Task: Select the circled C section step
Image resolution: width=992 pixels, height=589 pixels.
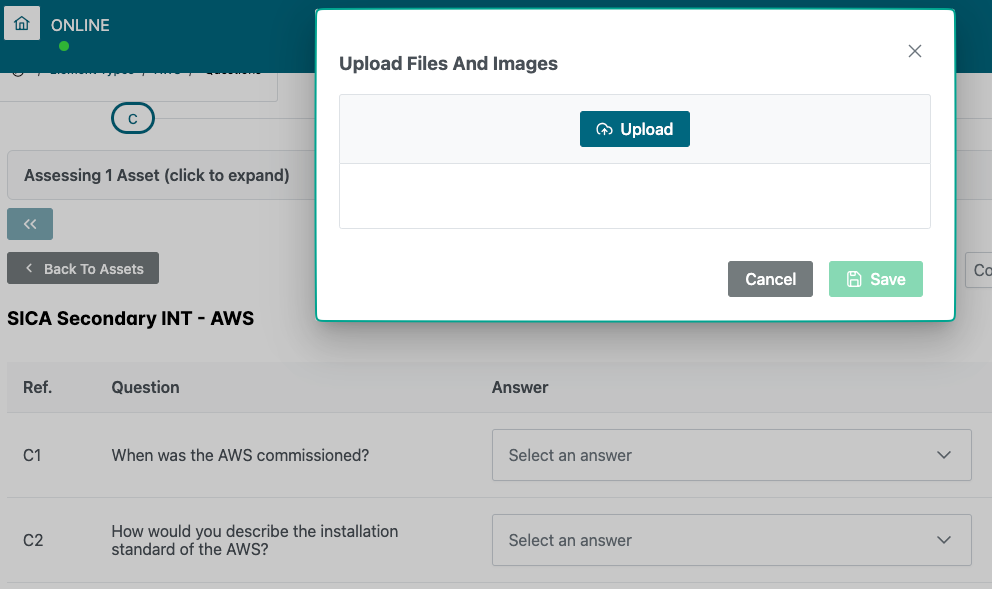Action: point(132,119)
